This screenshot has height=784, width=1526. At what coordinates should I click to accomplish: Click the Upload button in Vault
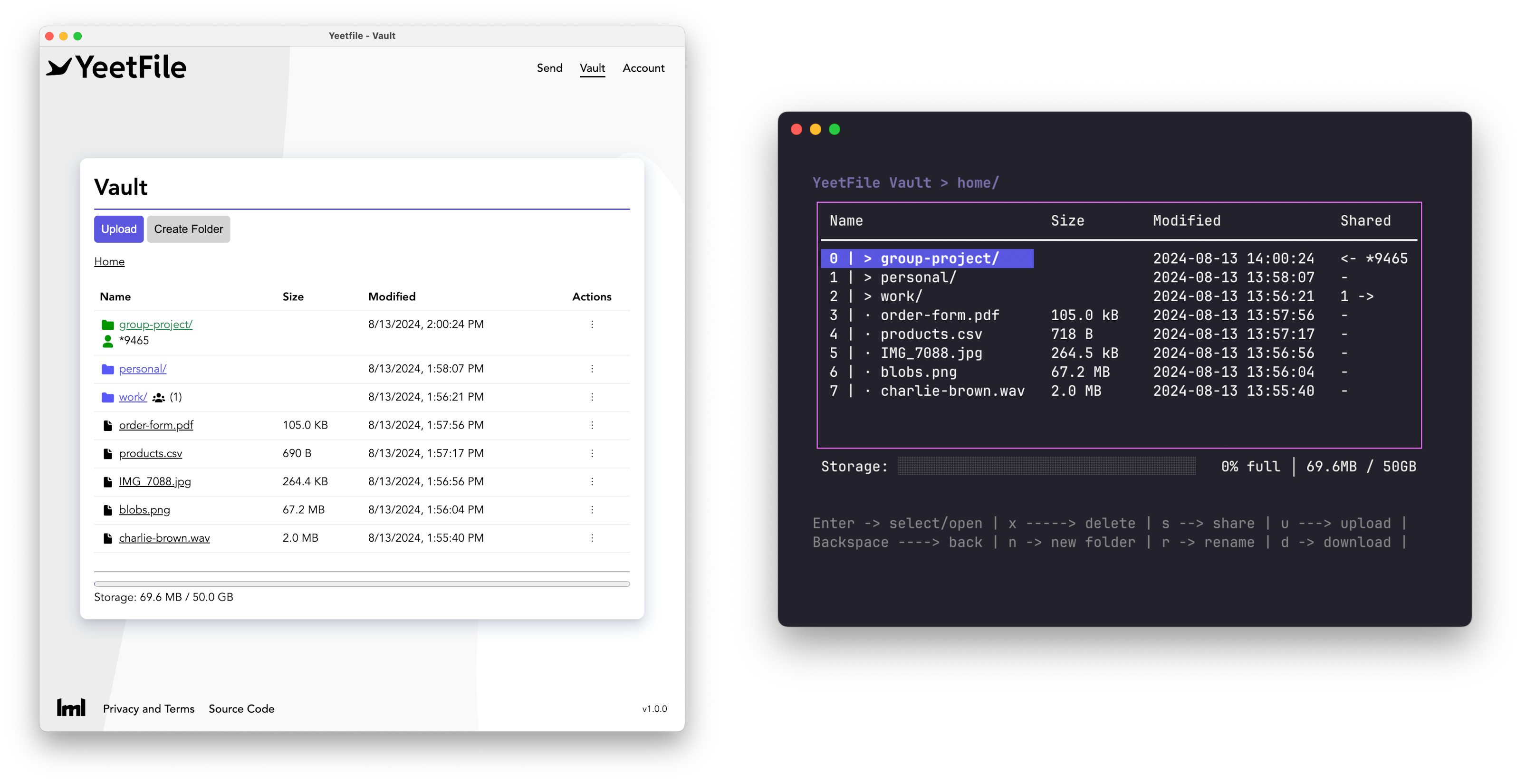point(118,229)
